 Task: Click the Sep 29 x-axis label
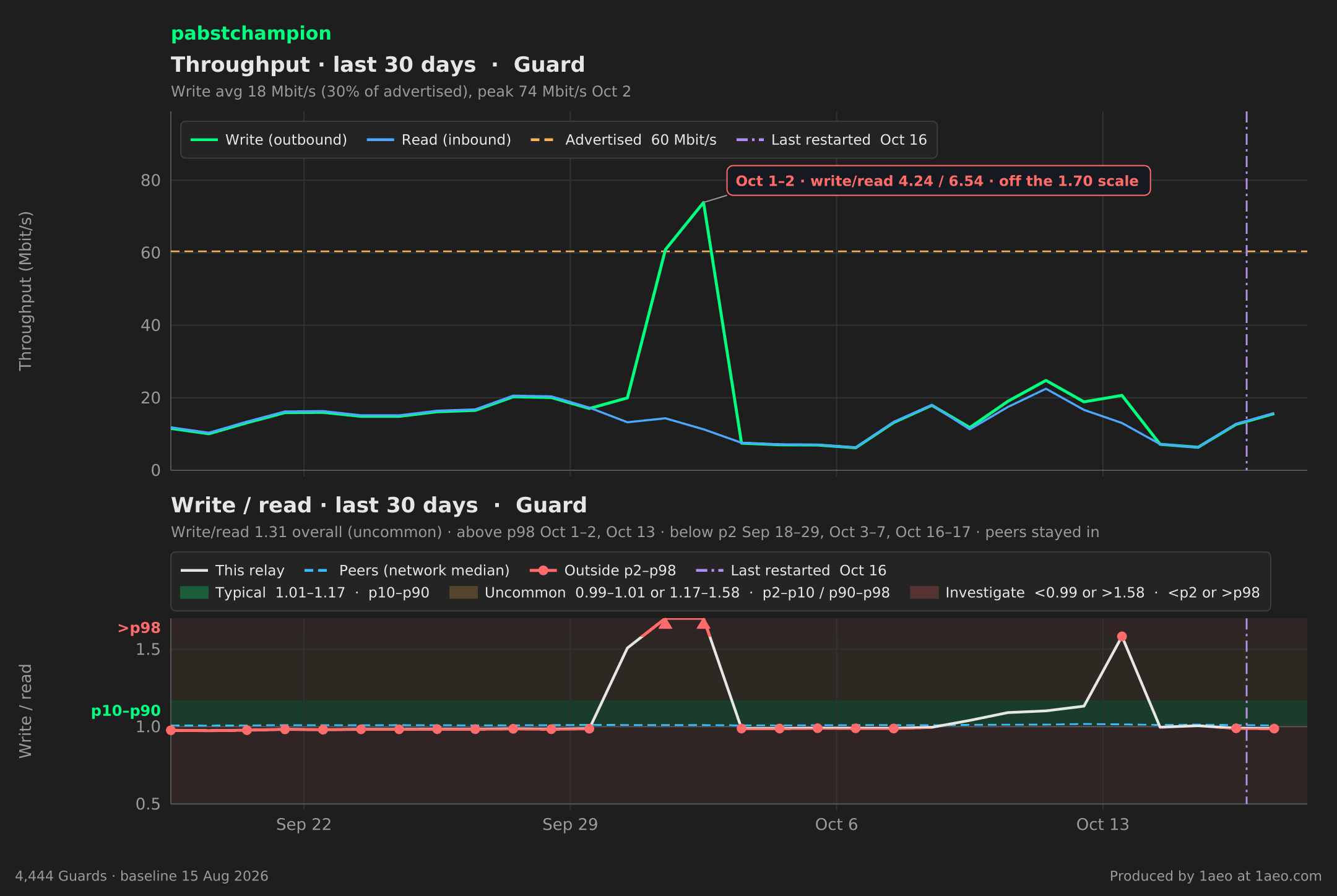[570, 825]
